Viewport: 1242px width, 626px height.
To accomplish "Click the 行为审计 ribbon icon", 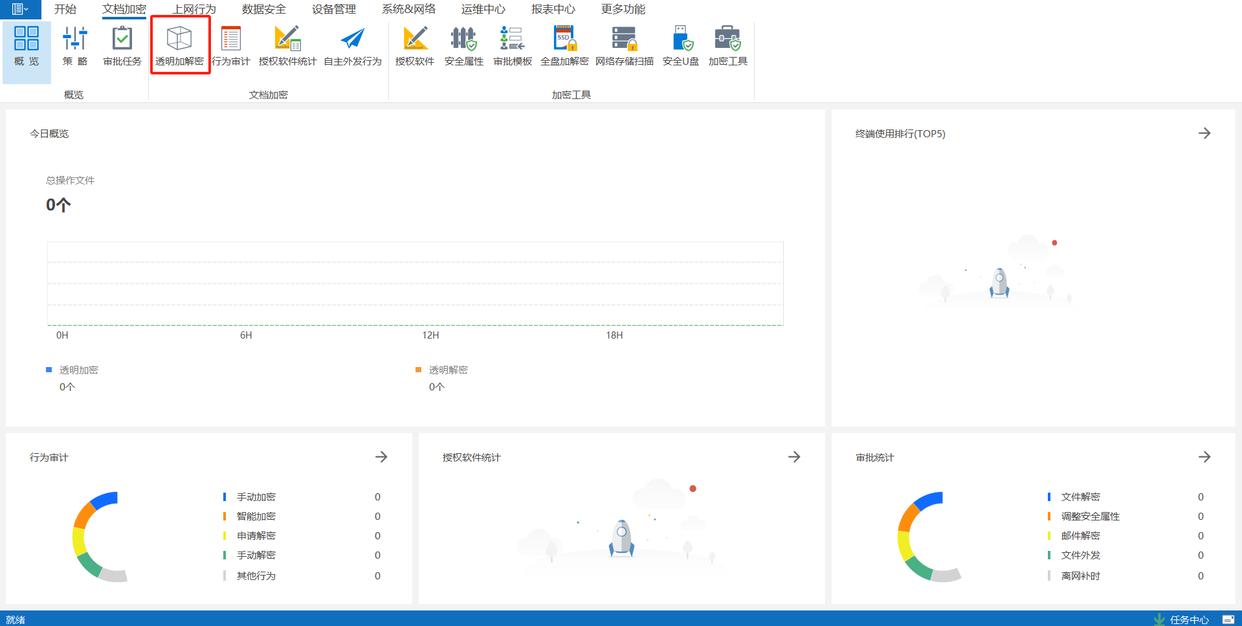I will tap(231, 46).
